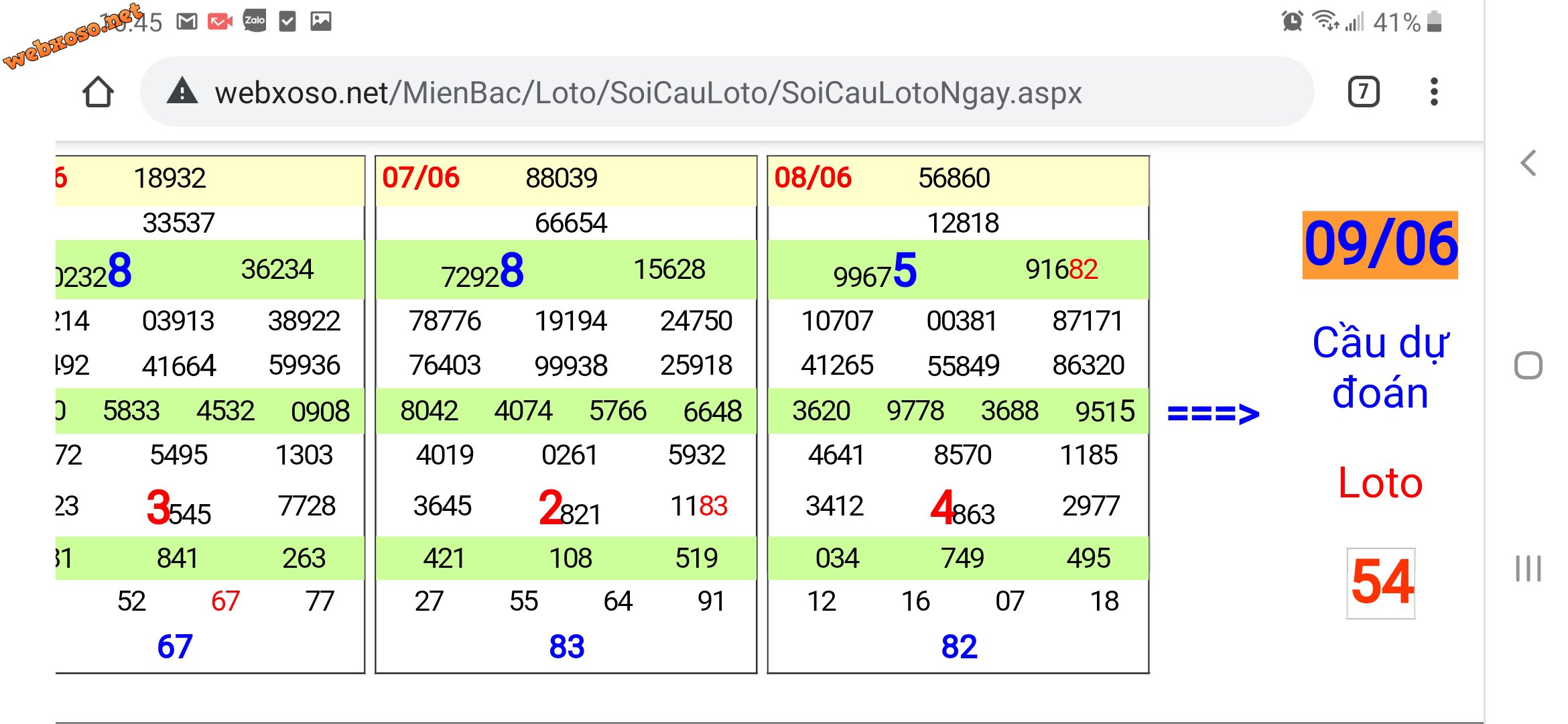Tap the Android home square button
1568x724 pixels.
point(1528,365)
